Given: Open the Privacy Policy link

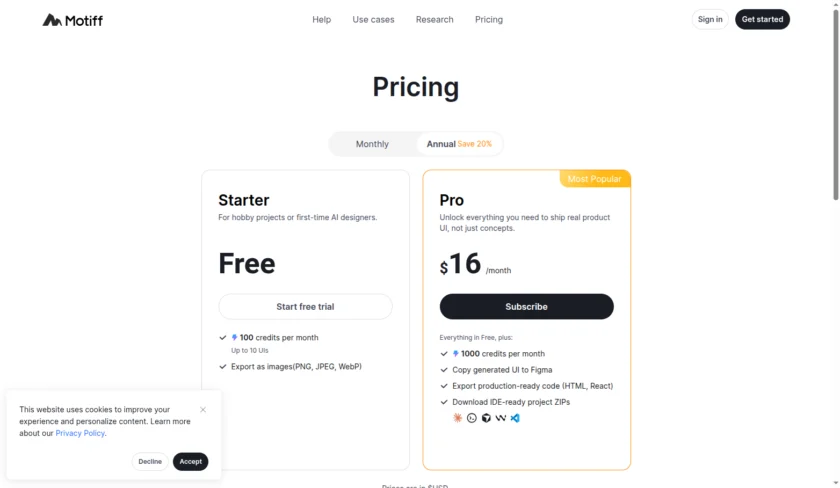Looking at the screenshot, I should [x=80, y=433].
